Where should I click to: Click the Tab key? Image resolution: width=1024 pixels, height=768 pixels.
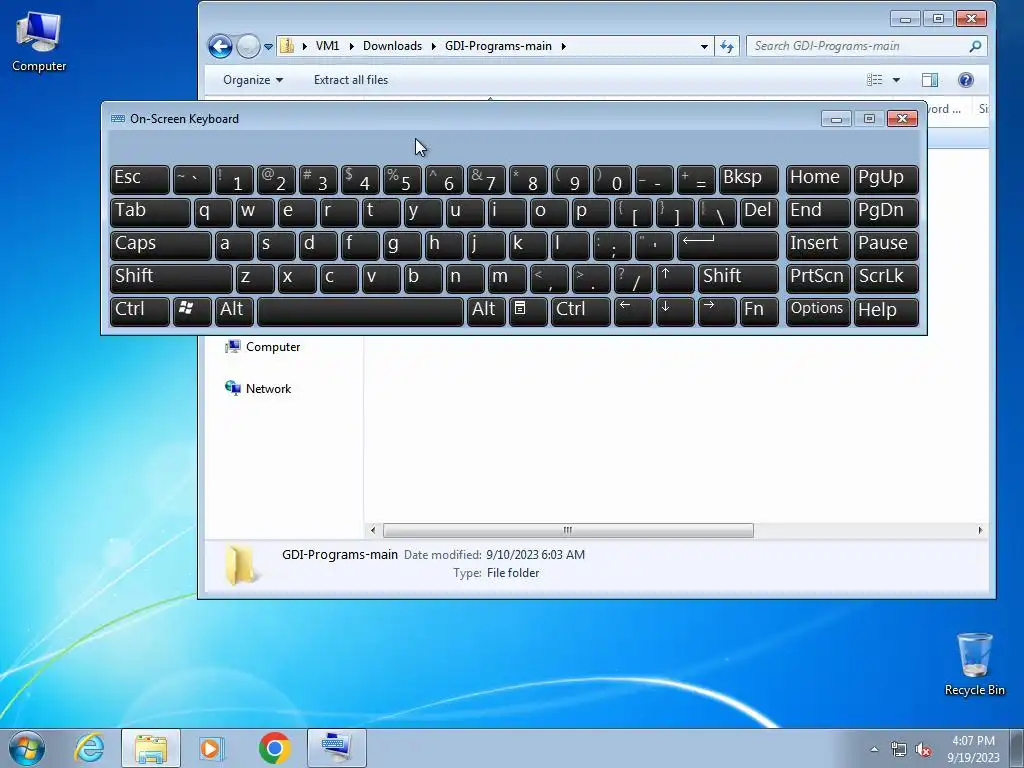(150, 213)
